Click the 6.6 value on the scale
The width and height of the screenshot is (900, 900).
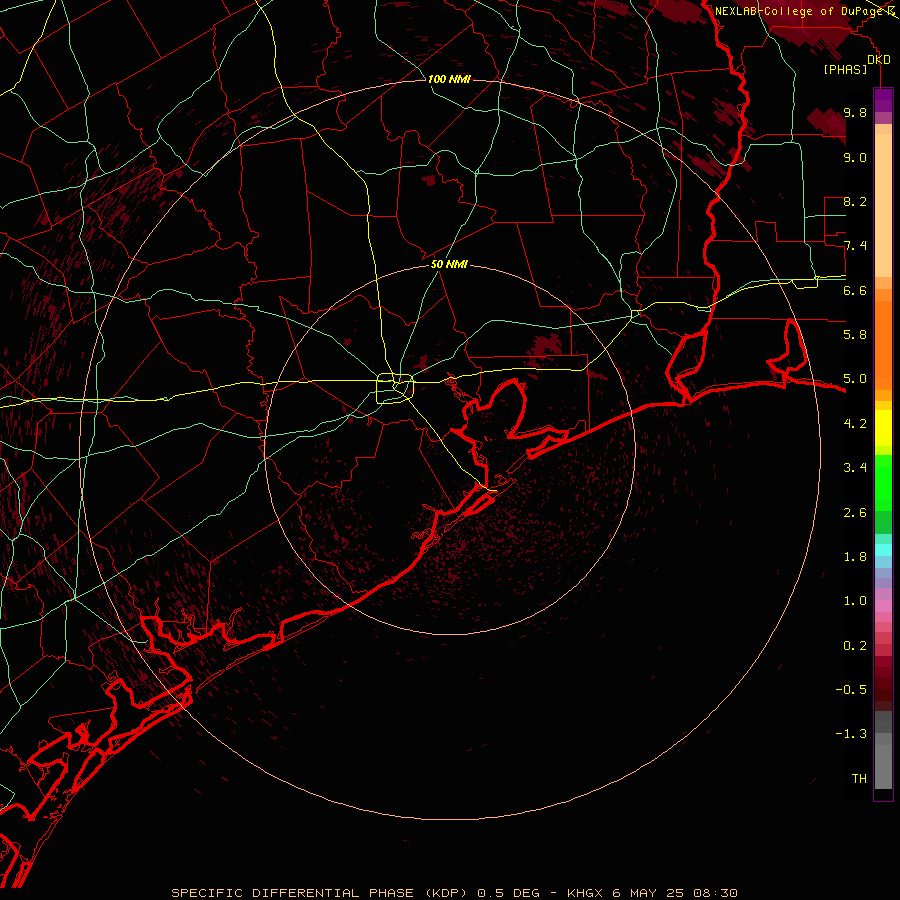pos(855,290)
